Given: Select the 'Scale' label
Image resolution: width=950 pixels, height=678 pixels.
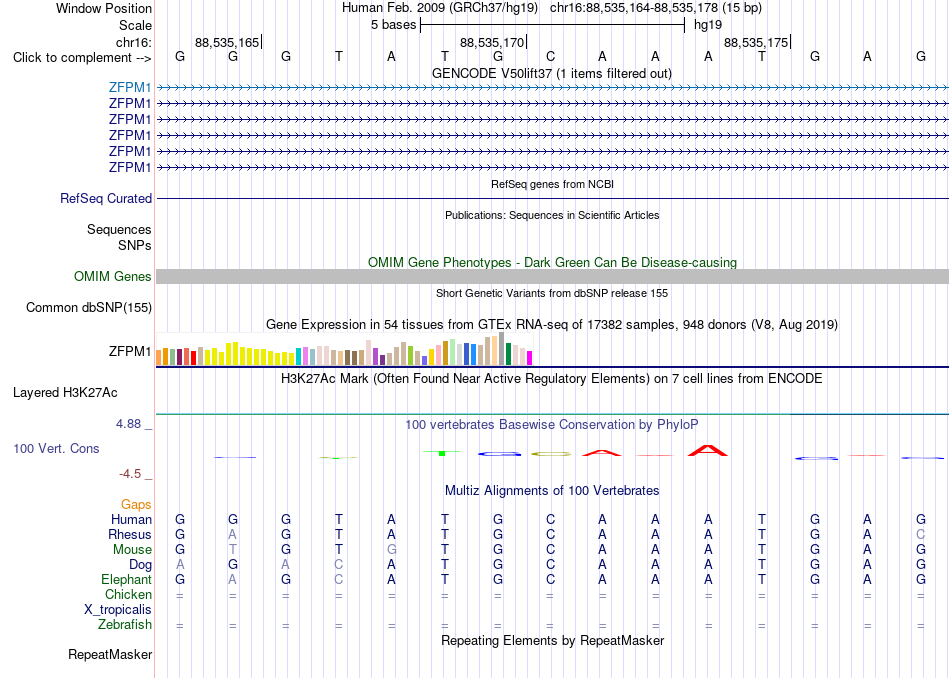Looking at the screenshot, I should [x=135, y=25].
